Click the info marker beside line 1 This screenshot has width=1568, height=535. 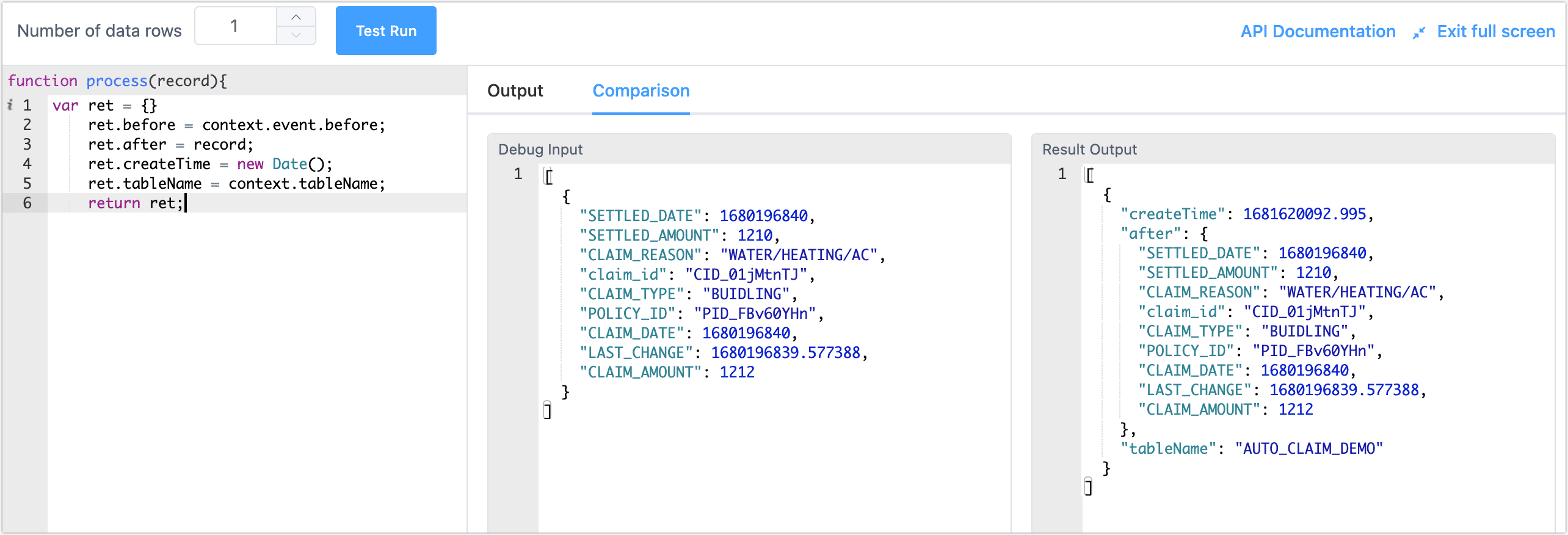coord(10,105)
